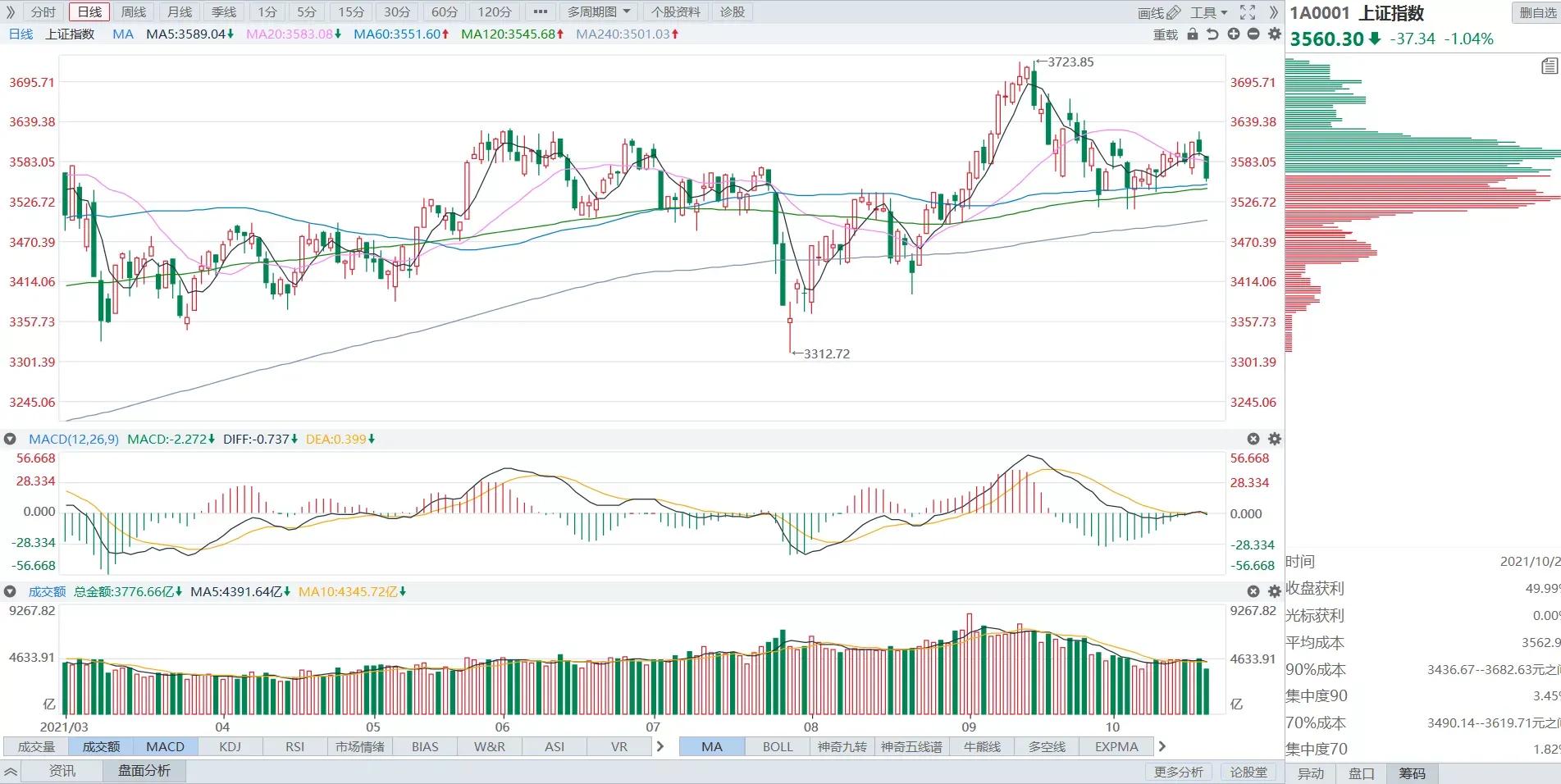1561x784 pixels.
Task: Close the 成交额 volume panel
Action: (1253, 591)
